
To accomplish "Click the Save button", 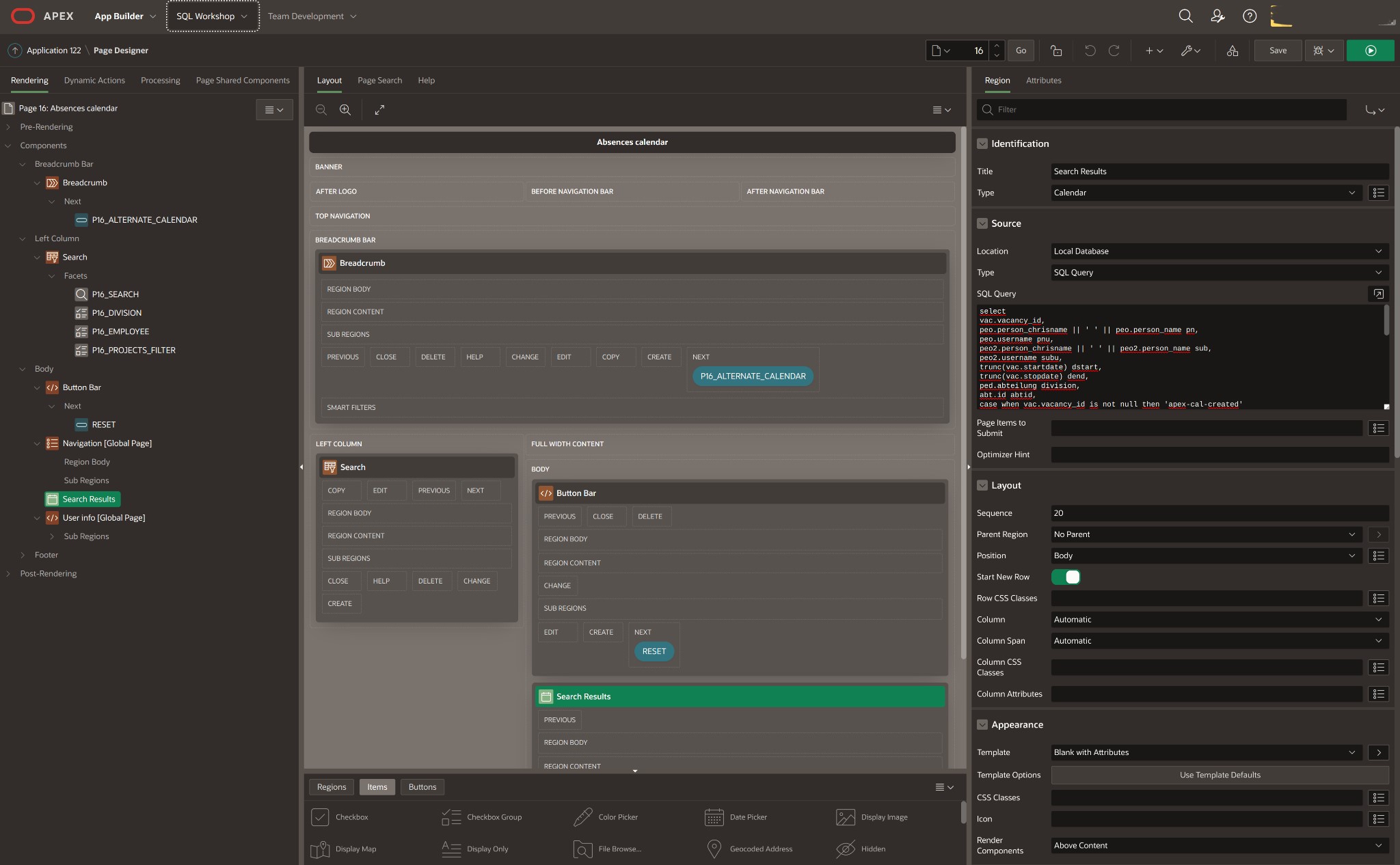I will click(1278, 51).
